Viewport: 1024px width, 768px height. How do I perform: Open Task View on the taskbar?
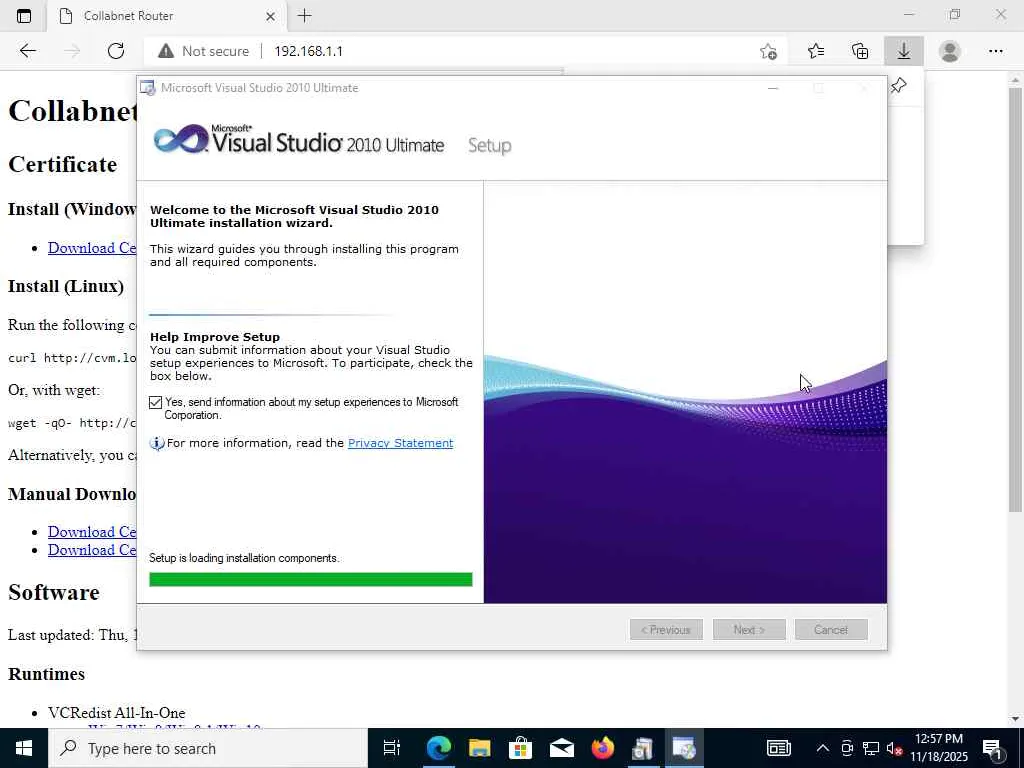click(391, 748)
